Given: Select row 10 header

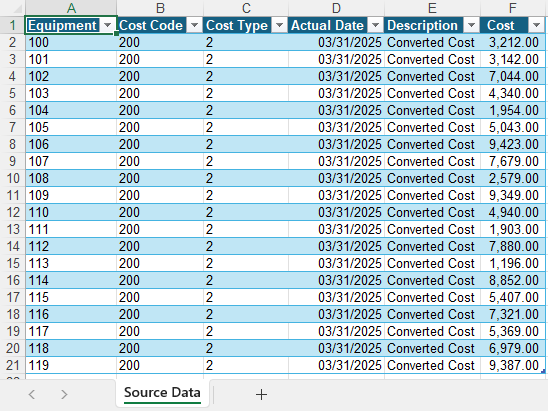Looking at the screenshot, I should coord(13,178).
